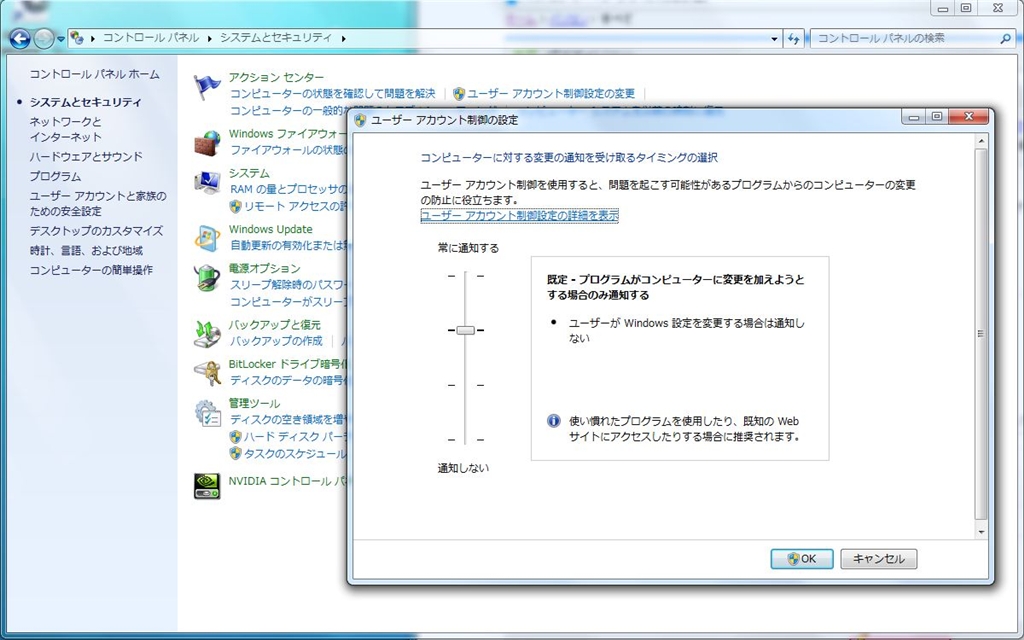Click the Control Panel icon in address bar
Viewport: 1024px width, 640px height.
point(77,38)
